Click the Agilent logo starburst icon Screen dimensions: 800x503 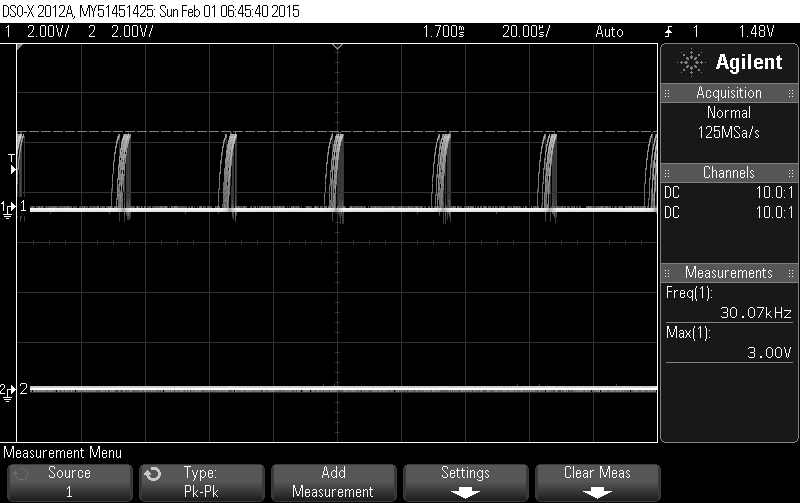click(691, 63)
